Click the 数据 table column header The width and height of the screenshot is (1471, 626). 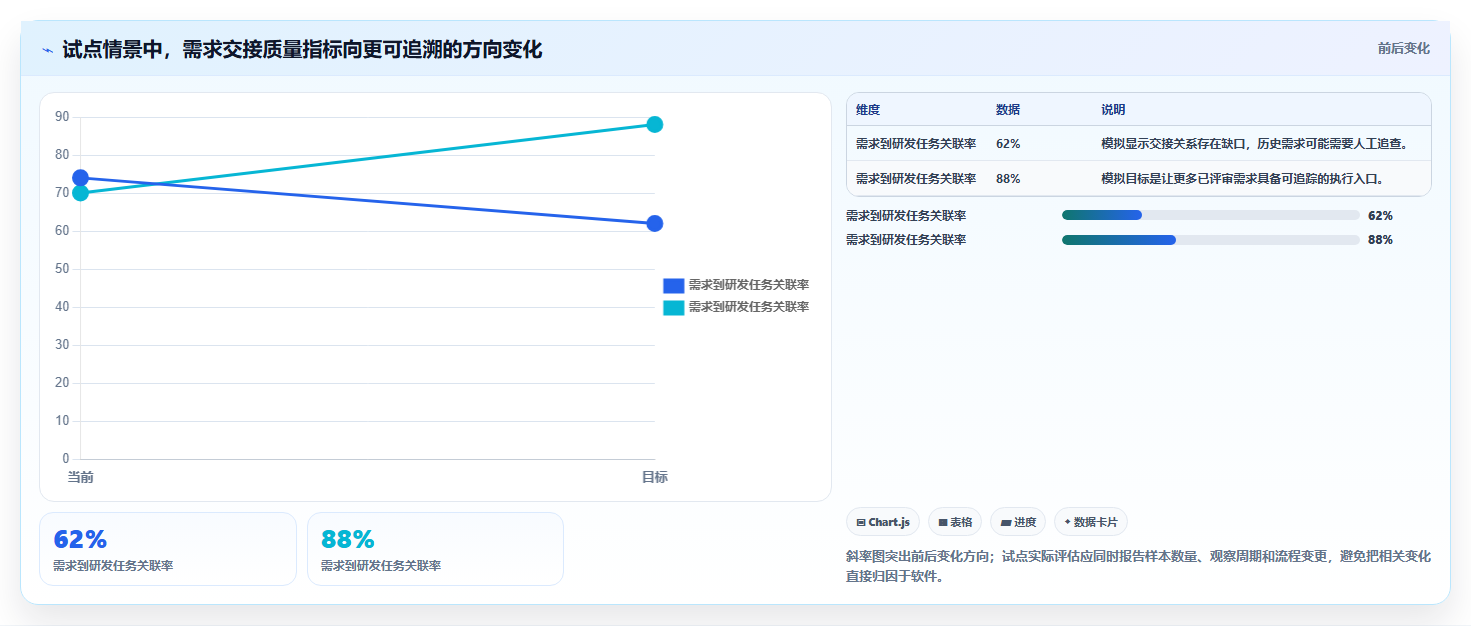point(1008,110)
